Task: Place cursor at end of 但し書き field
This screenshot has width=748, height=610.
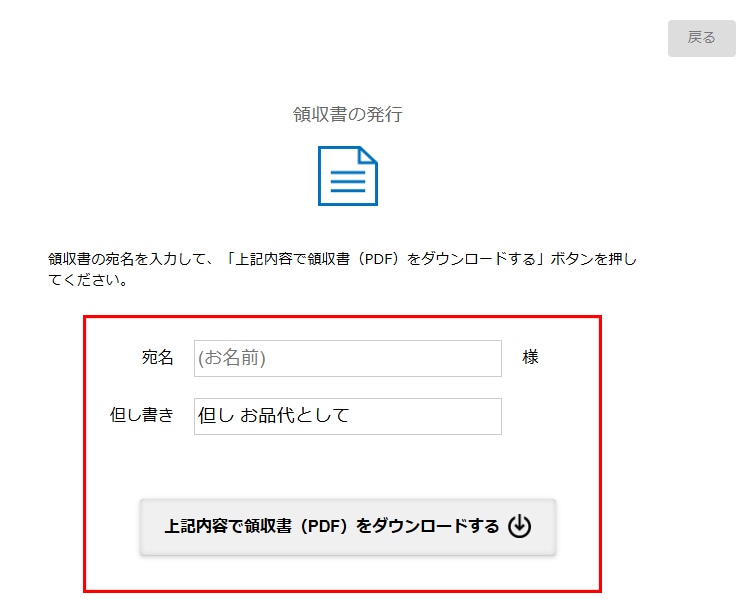Action: click(x=490, y=416)
